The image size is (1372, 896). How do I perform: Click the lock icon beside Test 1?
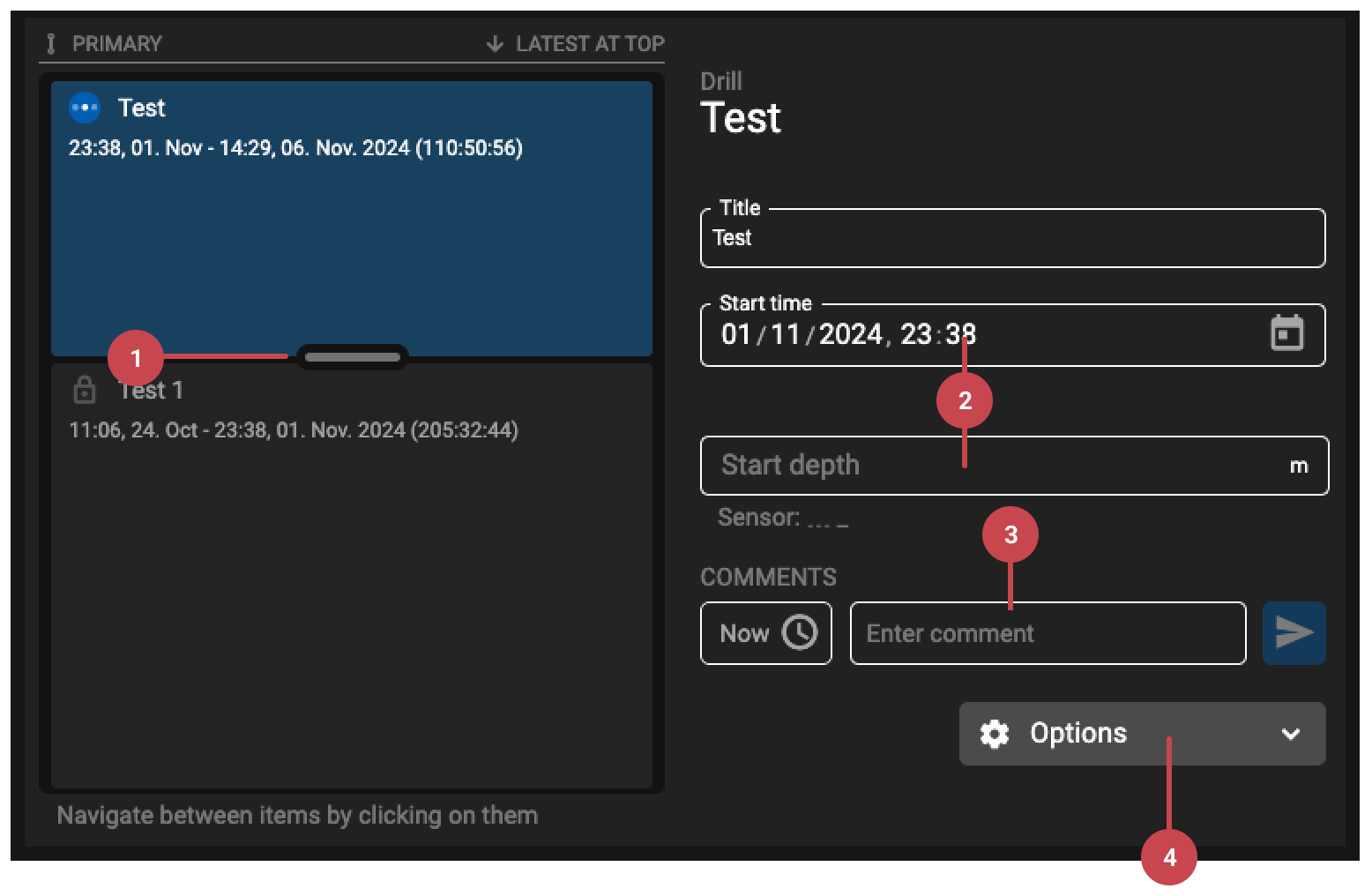85,390
